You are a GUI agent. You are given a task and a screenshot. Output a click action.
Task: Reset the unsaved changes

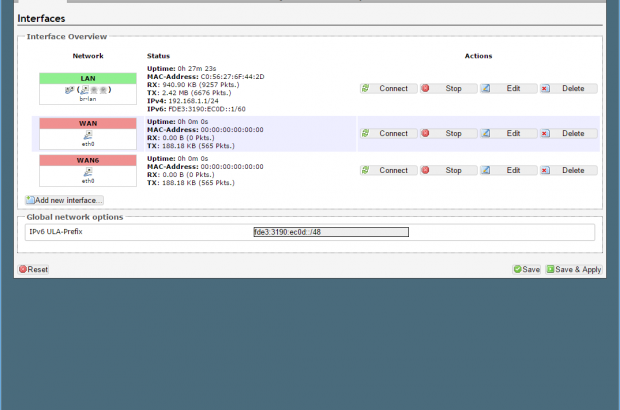(33, 269)
